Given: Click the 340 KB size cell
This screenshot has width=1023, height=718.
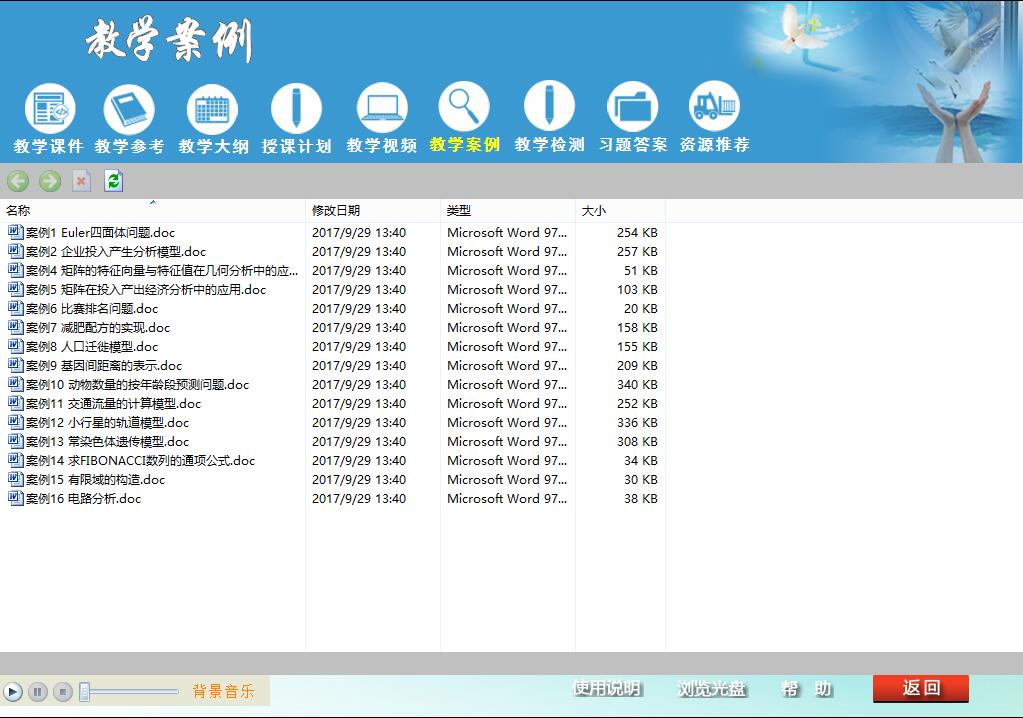Looking at the screenshot, I should pyautogui.click(x=637, y=384).
